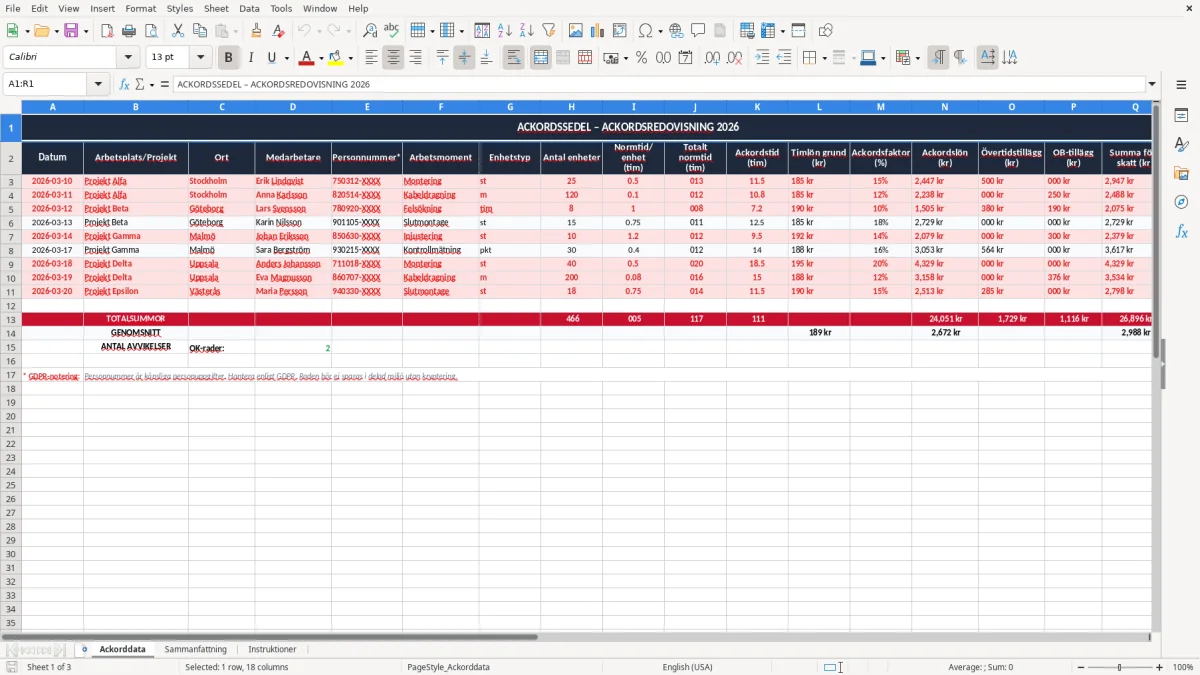Viewport: 1200px width, 675px height.
Task: Toggle Merge and Center Cells
Action: (540, 58)
